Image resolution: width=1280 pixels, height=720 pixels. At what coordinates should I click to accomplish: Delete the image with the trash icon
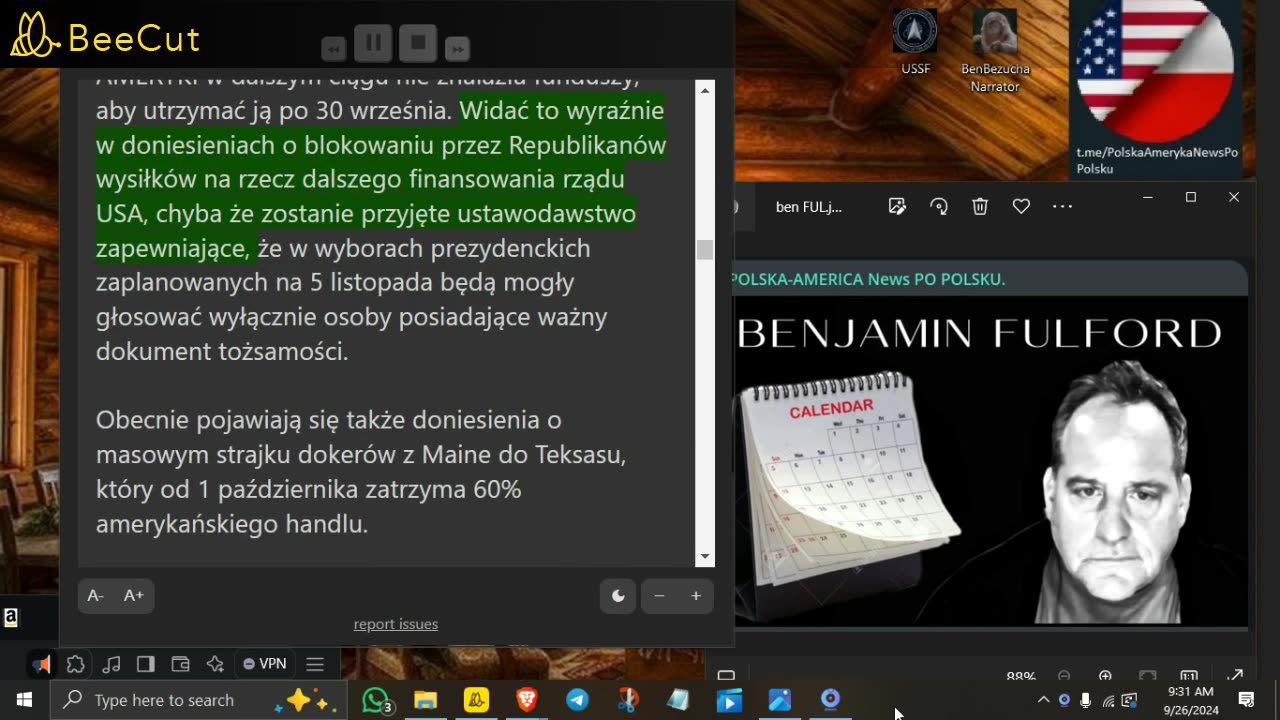(x=980, y=206)
